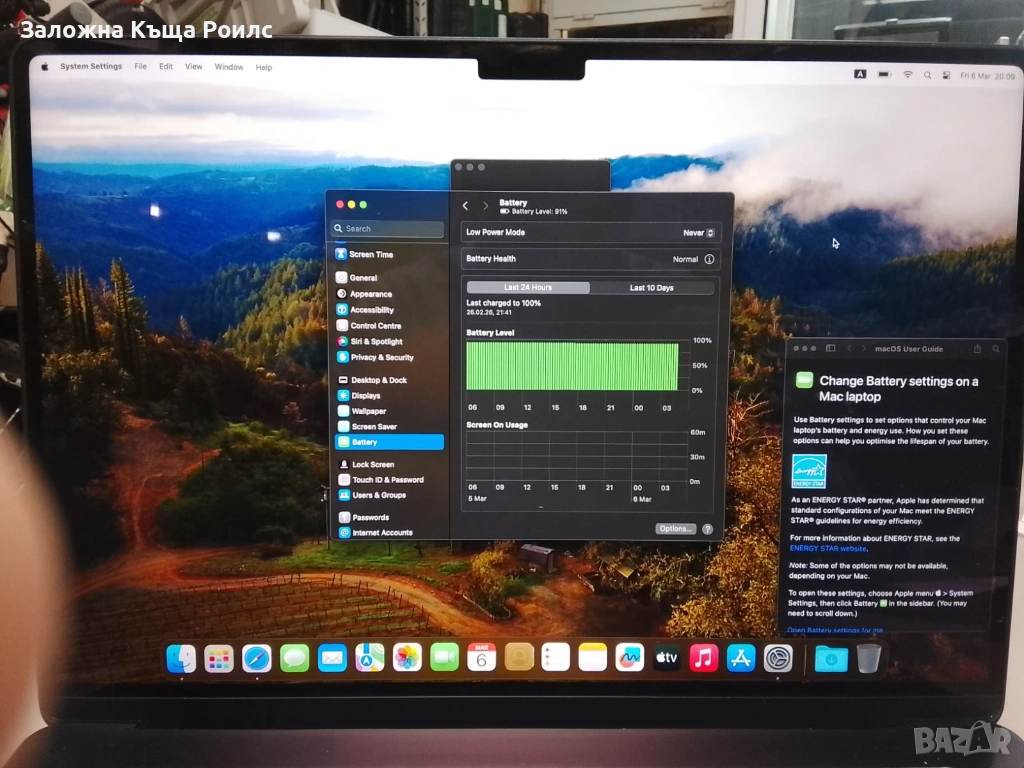Image resolution: width=1024 pixels, height=768 pixels.
Task: Open the Help menu
Action: click(264, 67)
